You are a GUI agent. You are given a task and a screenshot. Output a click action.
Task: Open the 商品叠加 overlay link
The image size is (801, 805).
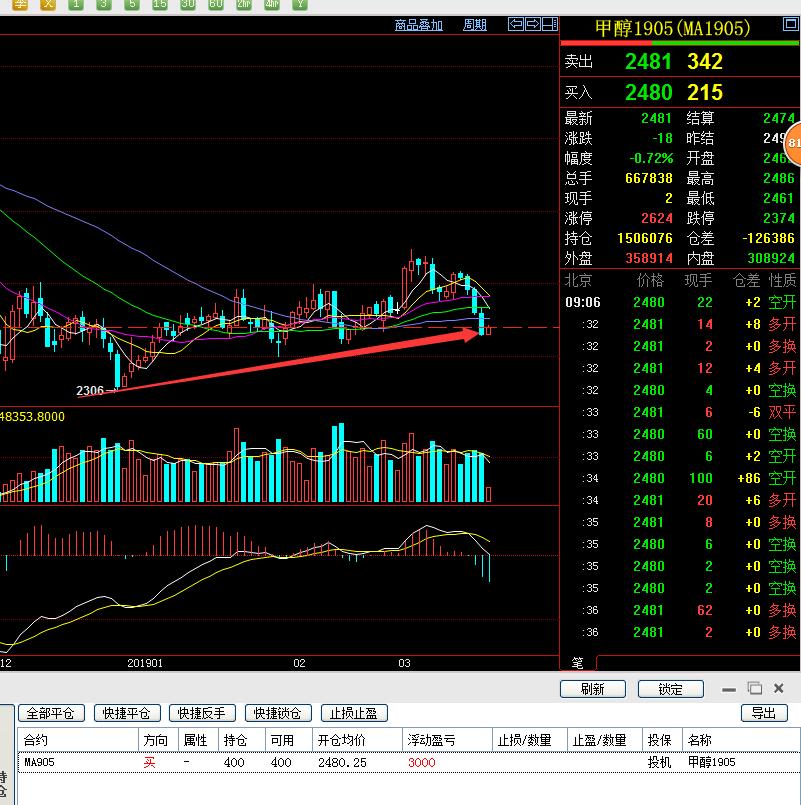(418, 25)
